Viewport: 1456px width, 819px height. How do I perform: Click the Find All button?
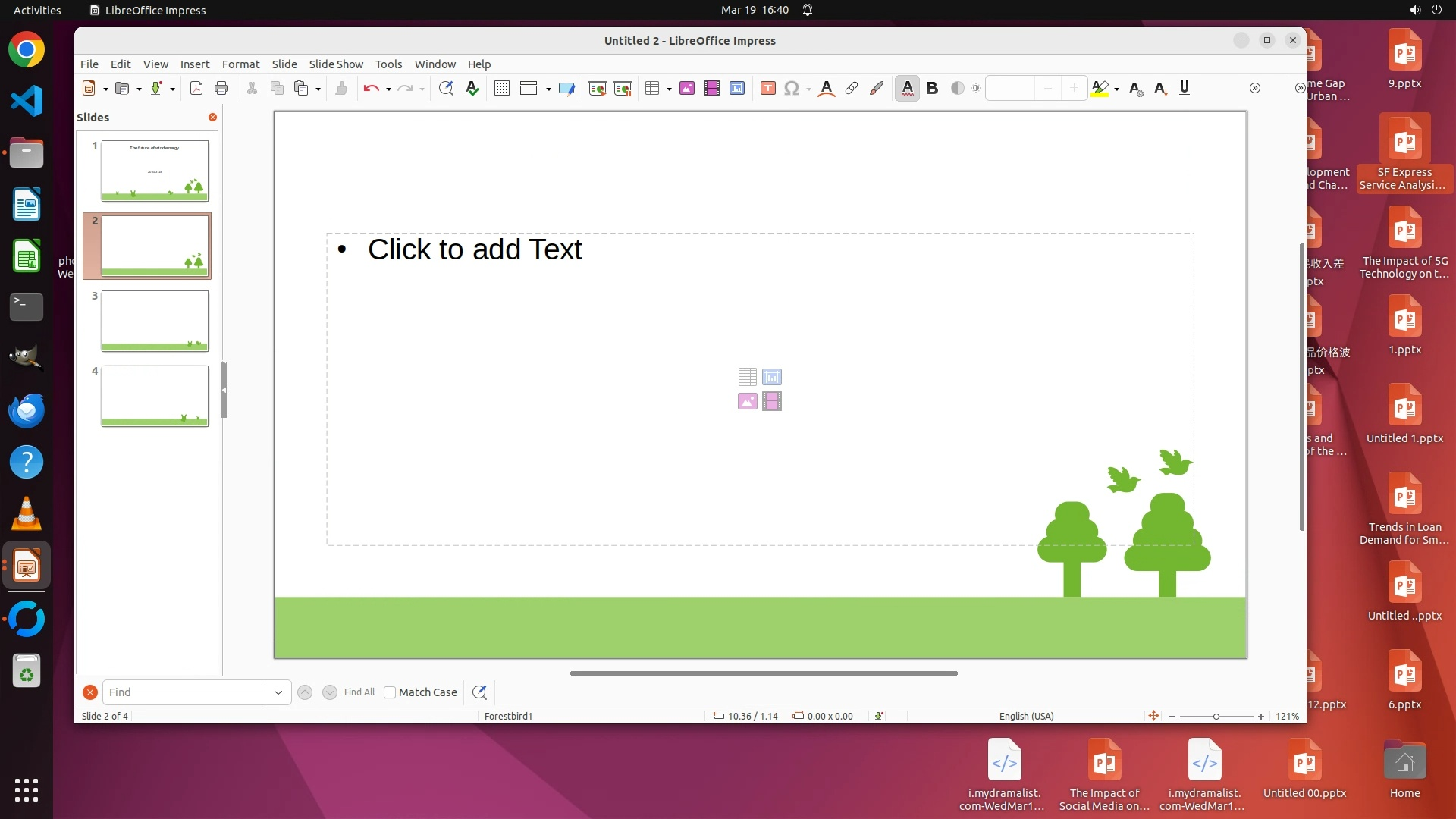359,692
